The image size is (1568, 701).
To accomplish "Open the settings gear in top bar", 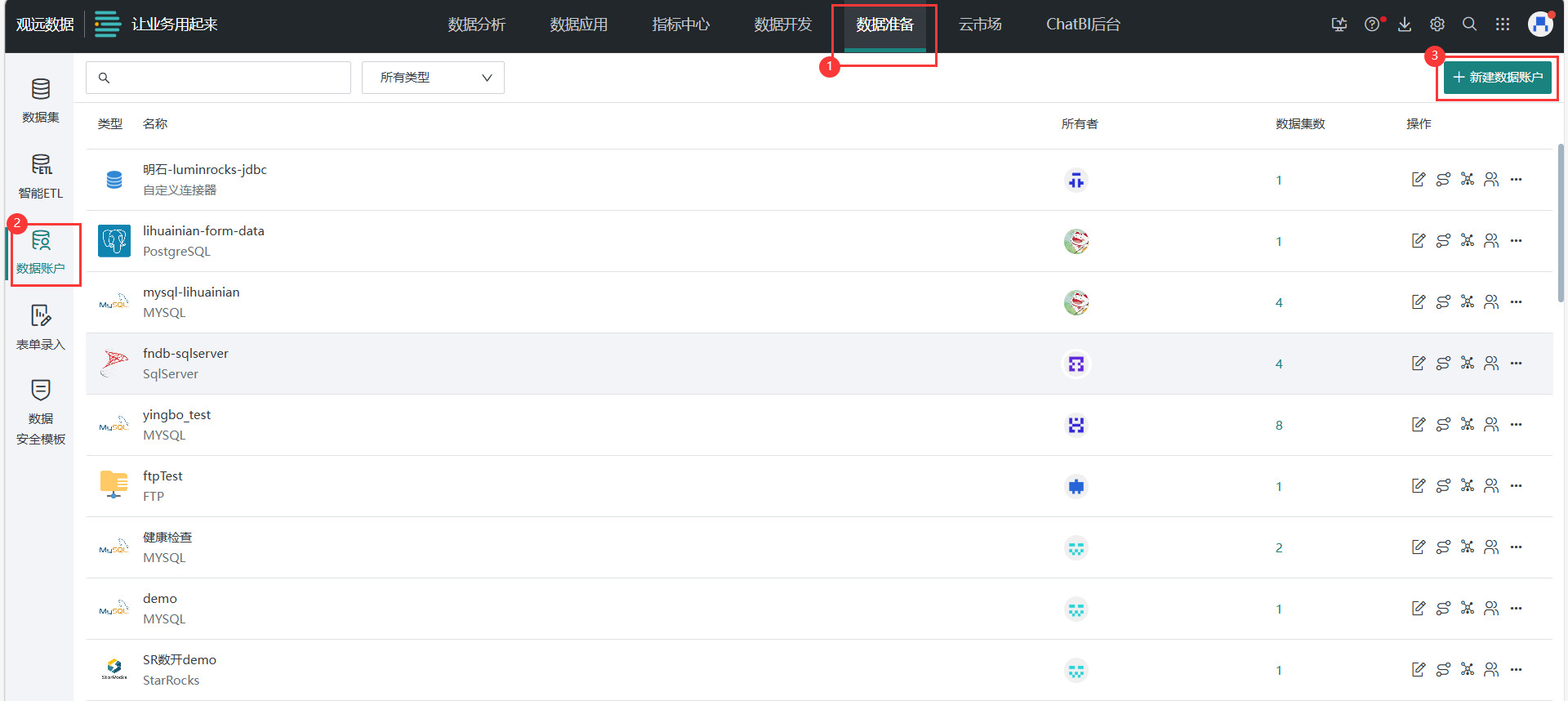I will tap(1437, 25).
